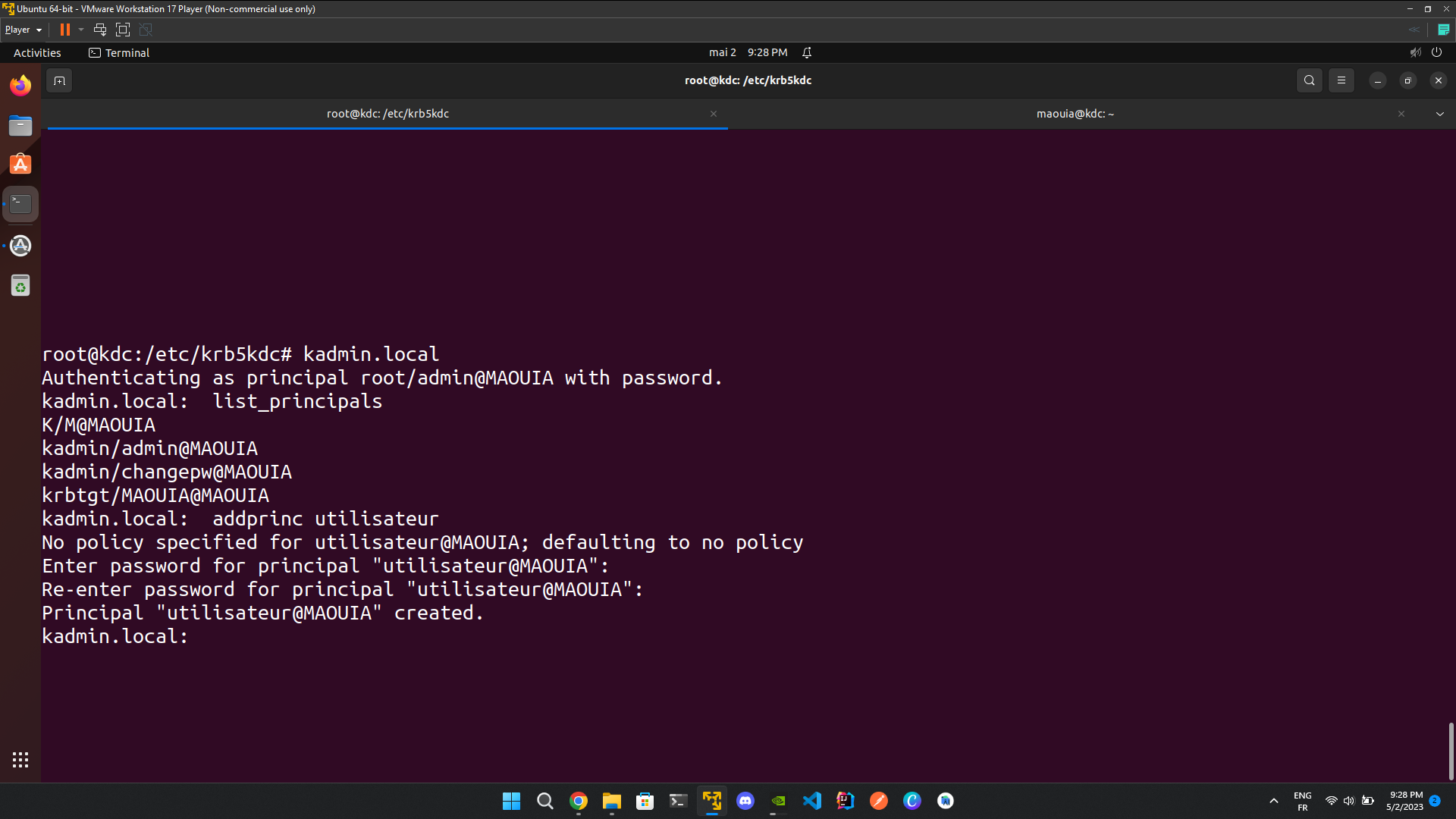Open new terminal tab button
This screenshot has width=1456, height=819.
pyautogui.click(x=59, y=80)
